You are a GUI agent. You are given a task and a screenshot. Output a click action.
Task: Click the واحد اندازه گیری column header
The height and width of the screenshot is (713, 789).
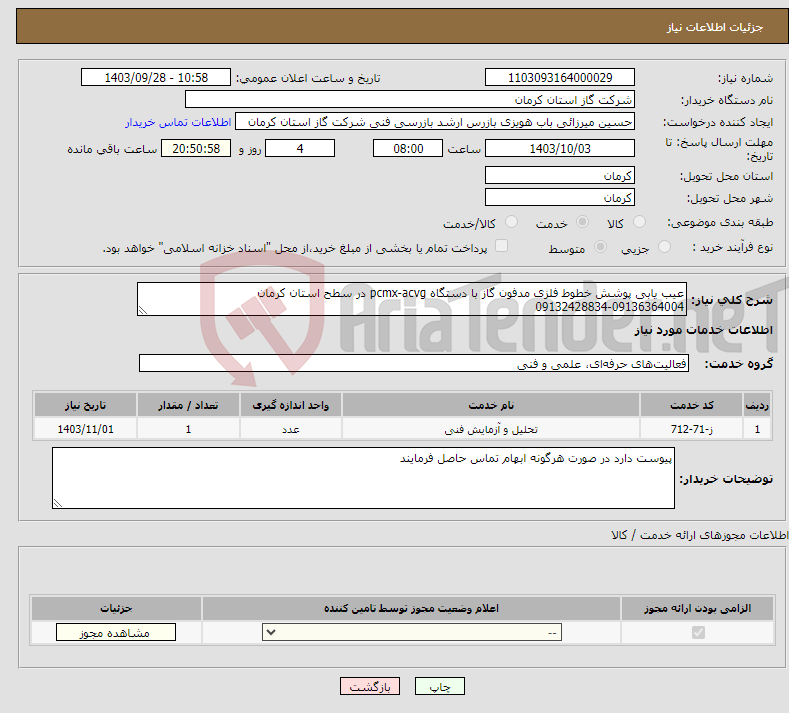click(x=291, y=405)
